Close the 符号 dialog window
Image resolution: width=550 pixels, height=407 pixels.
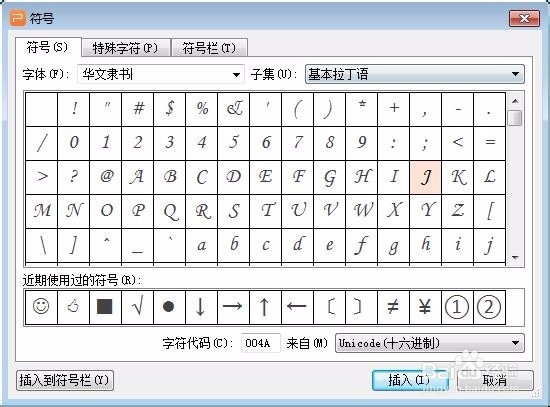524,18
